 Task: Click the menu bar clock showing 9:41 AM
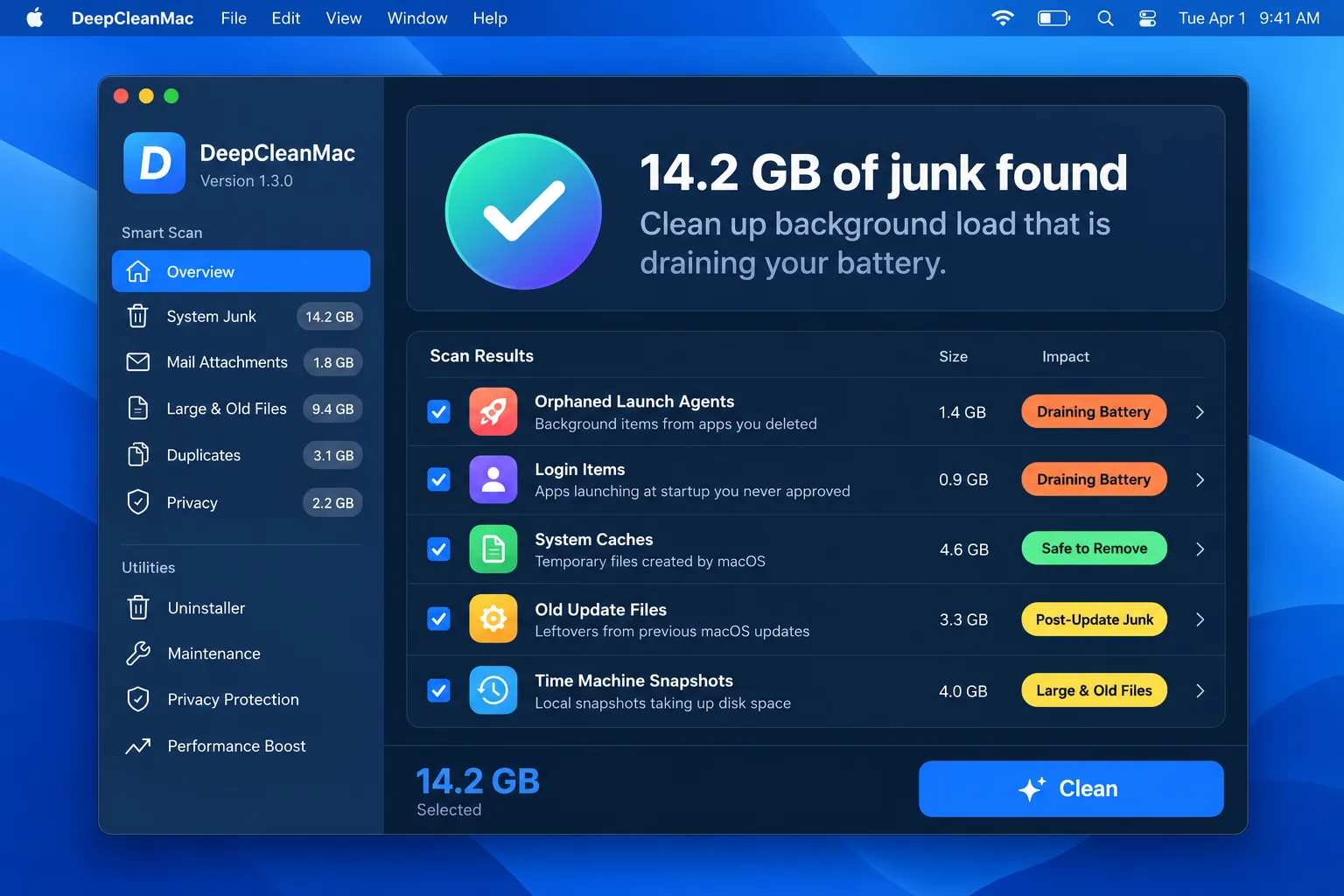click(x=1289, y=17)
